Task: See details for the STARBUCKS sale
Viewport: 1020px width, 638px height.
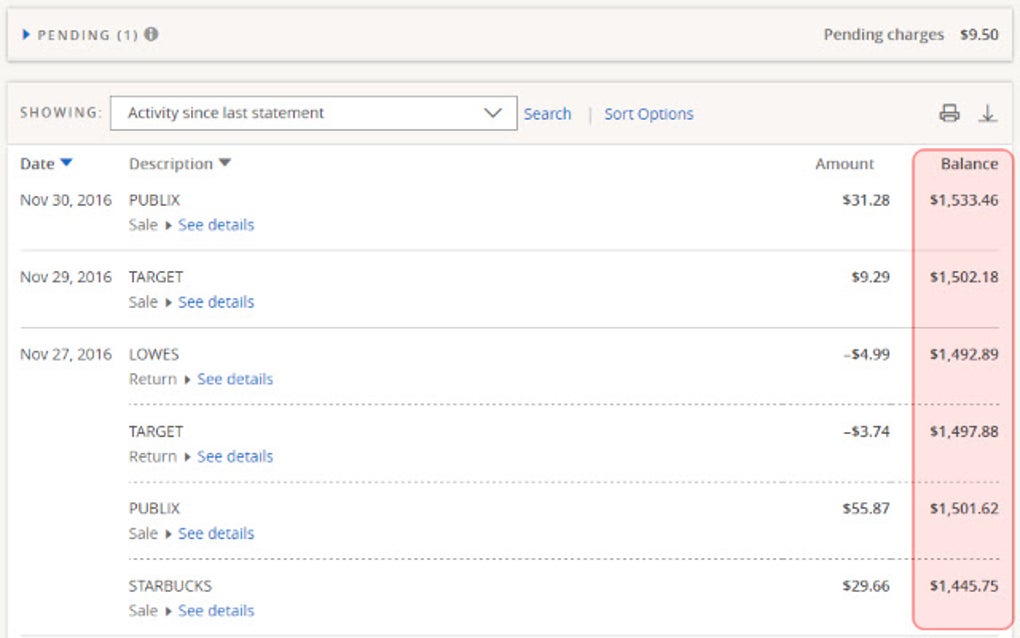Action: 217,610
